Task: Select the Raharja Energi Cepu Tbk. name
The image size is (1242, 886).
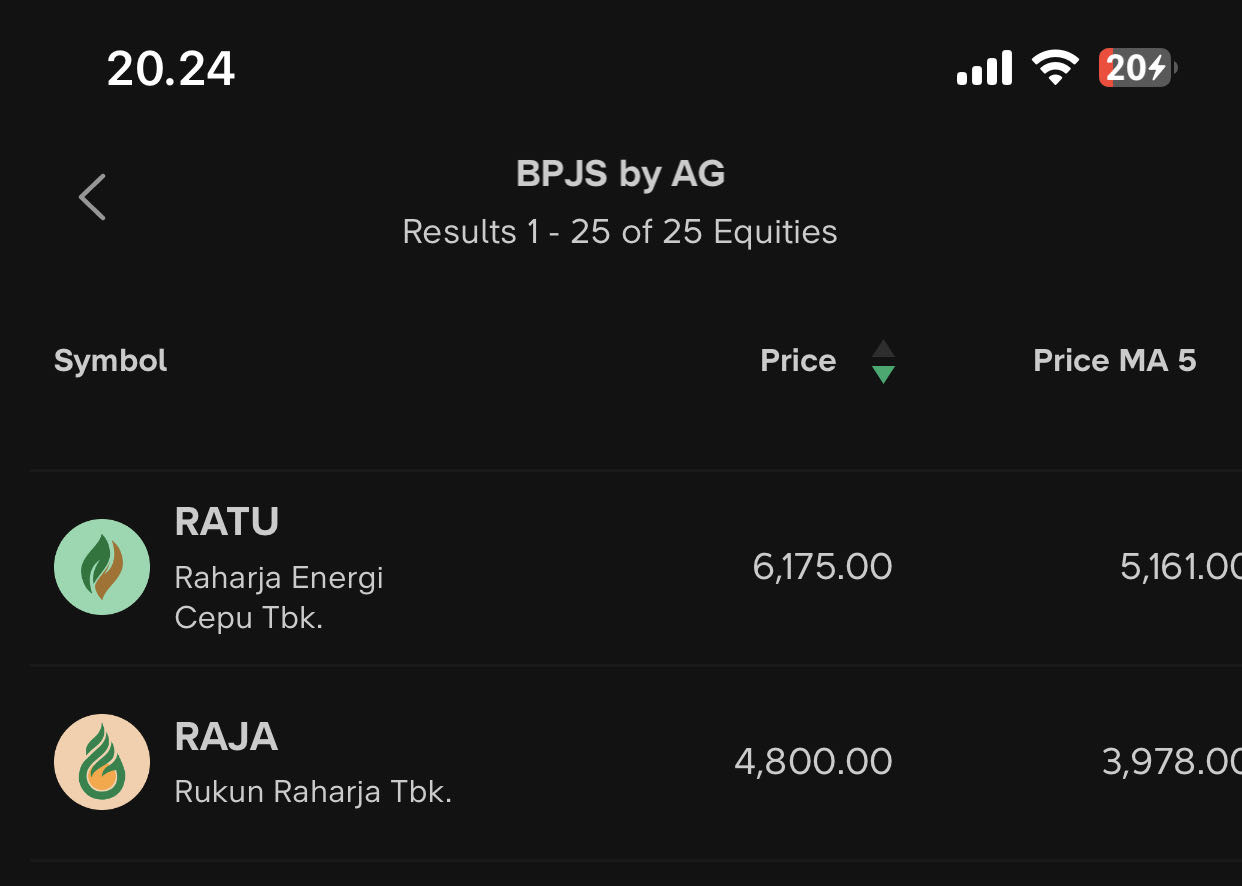Action: tap(279, 598)
